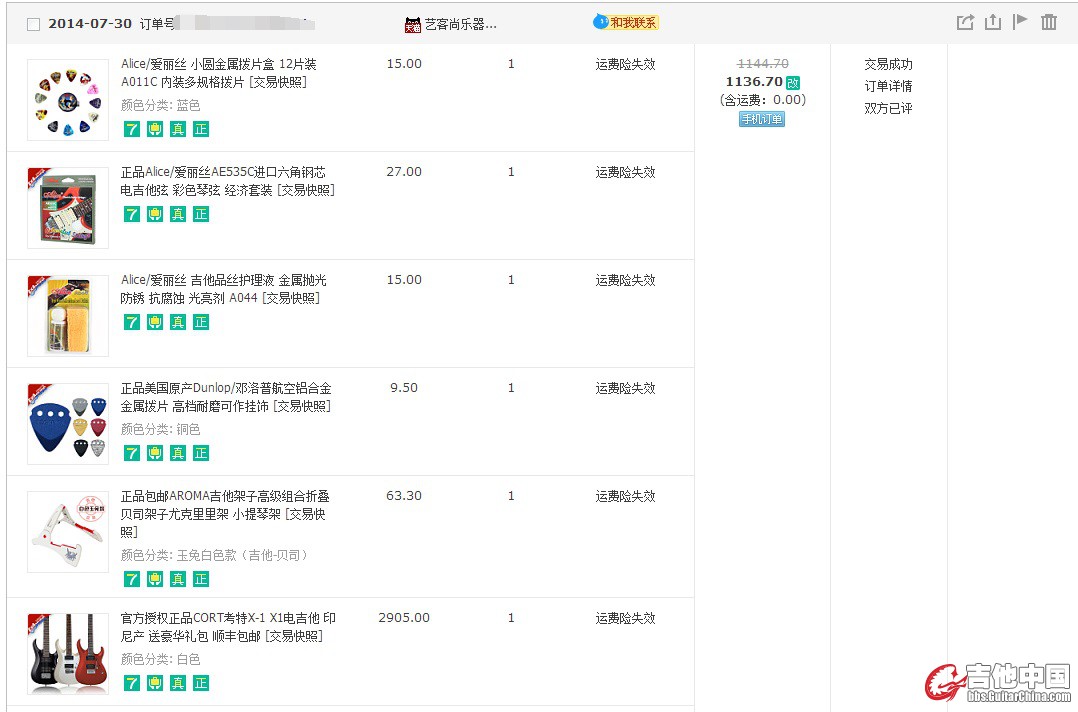This screenshot has width=1078, height=712.
Task: Click the shield badge under CORT guitar
Action: 155,683
